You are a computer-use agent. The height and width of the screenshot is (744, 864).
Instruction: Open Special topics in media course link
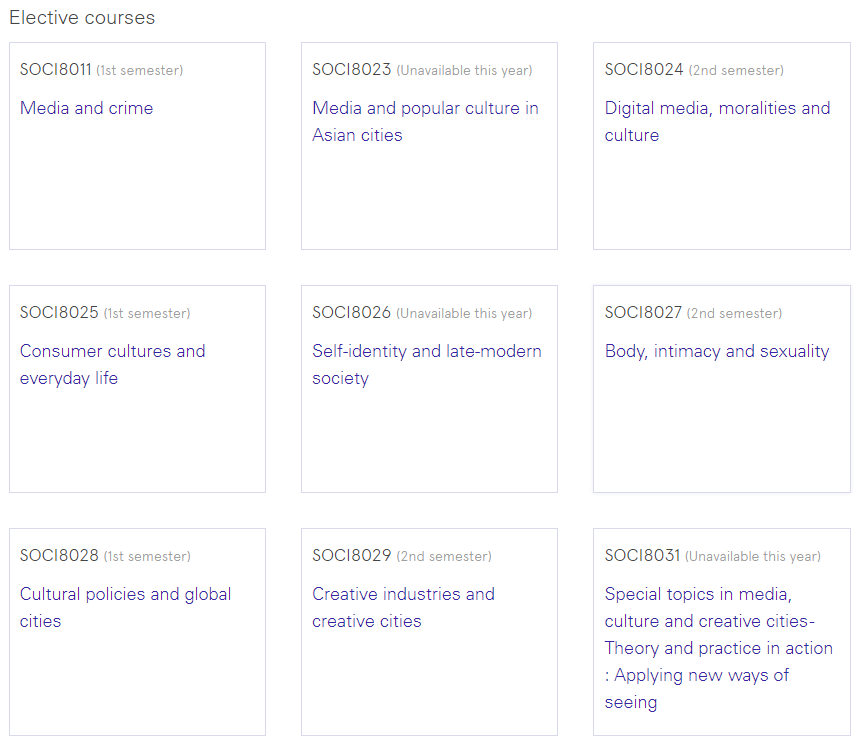(x=719, y=648)
